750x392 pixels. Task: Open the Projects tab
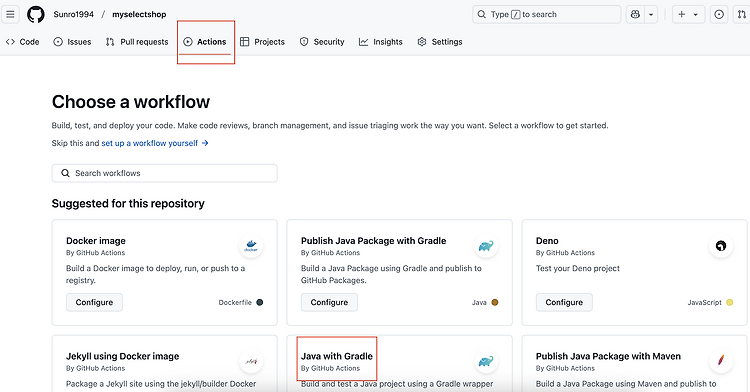262,42
